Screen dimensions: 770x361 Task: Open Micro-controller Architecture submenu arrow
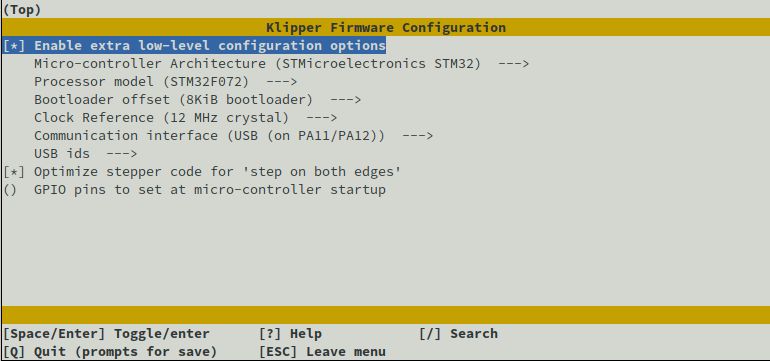click(513, 64)
